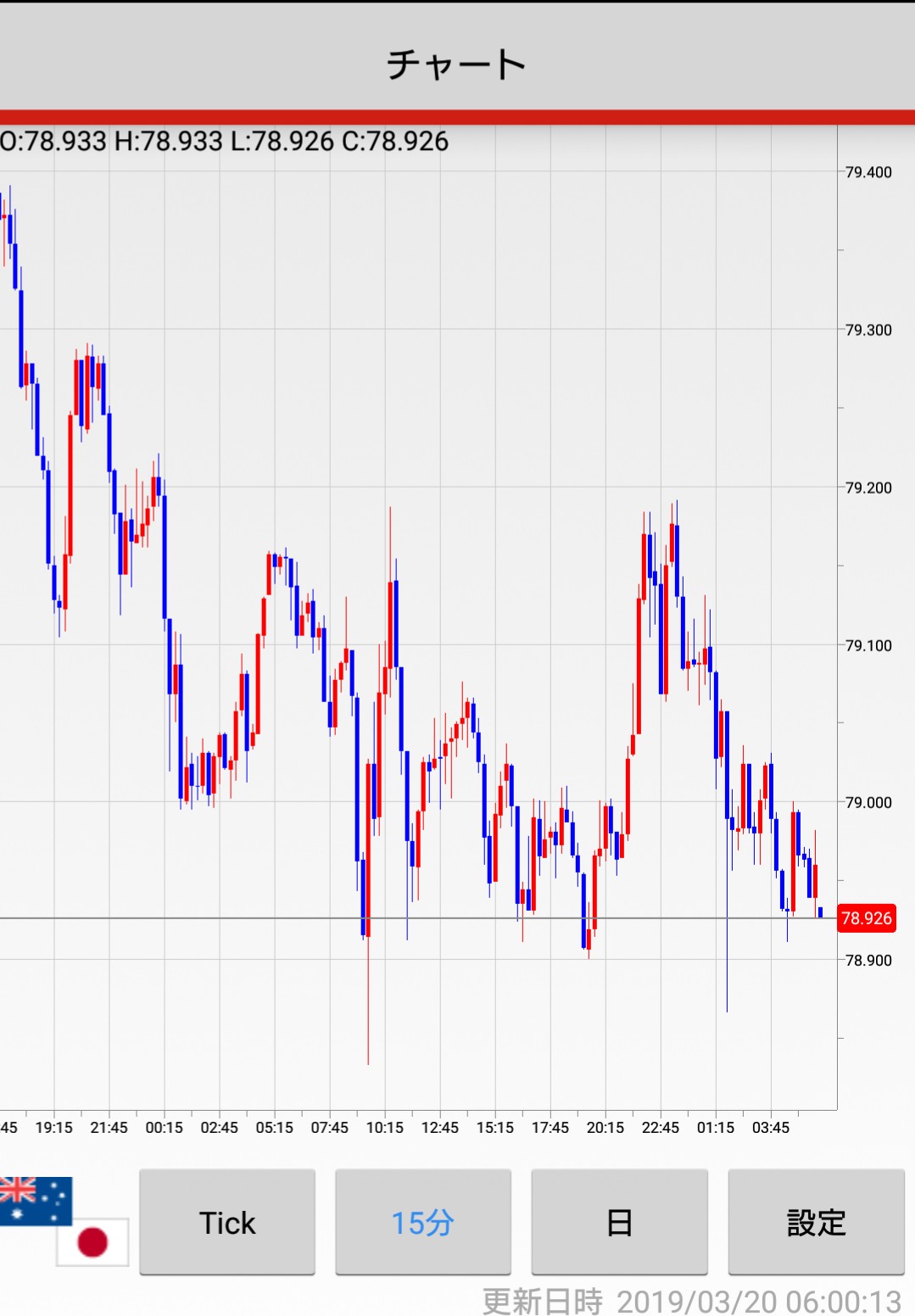Tap the Australian flag icon

[36, 1199]
